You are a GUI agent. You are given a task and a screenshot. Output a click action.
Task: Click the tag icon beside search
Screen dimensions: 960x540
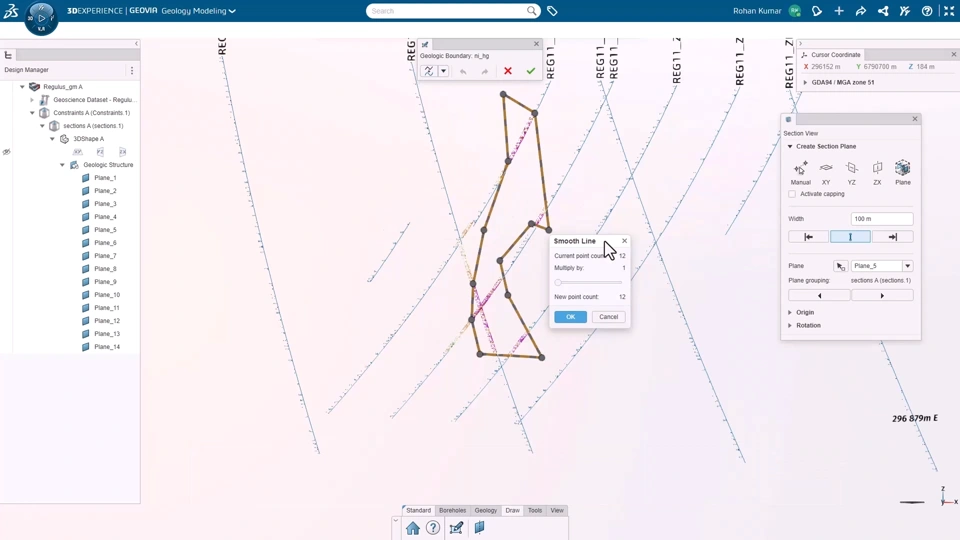pyautogui.click(x=552, y=11)
